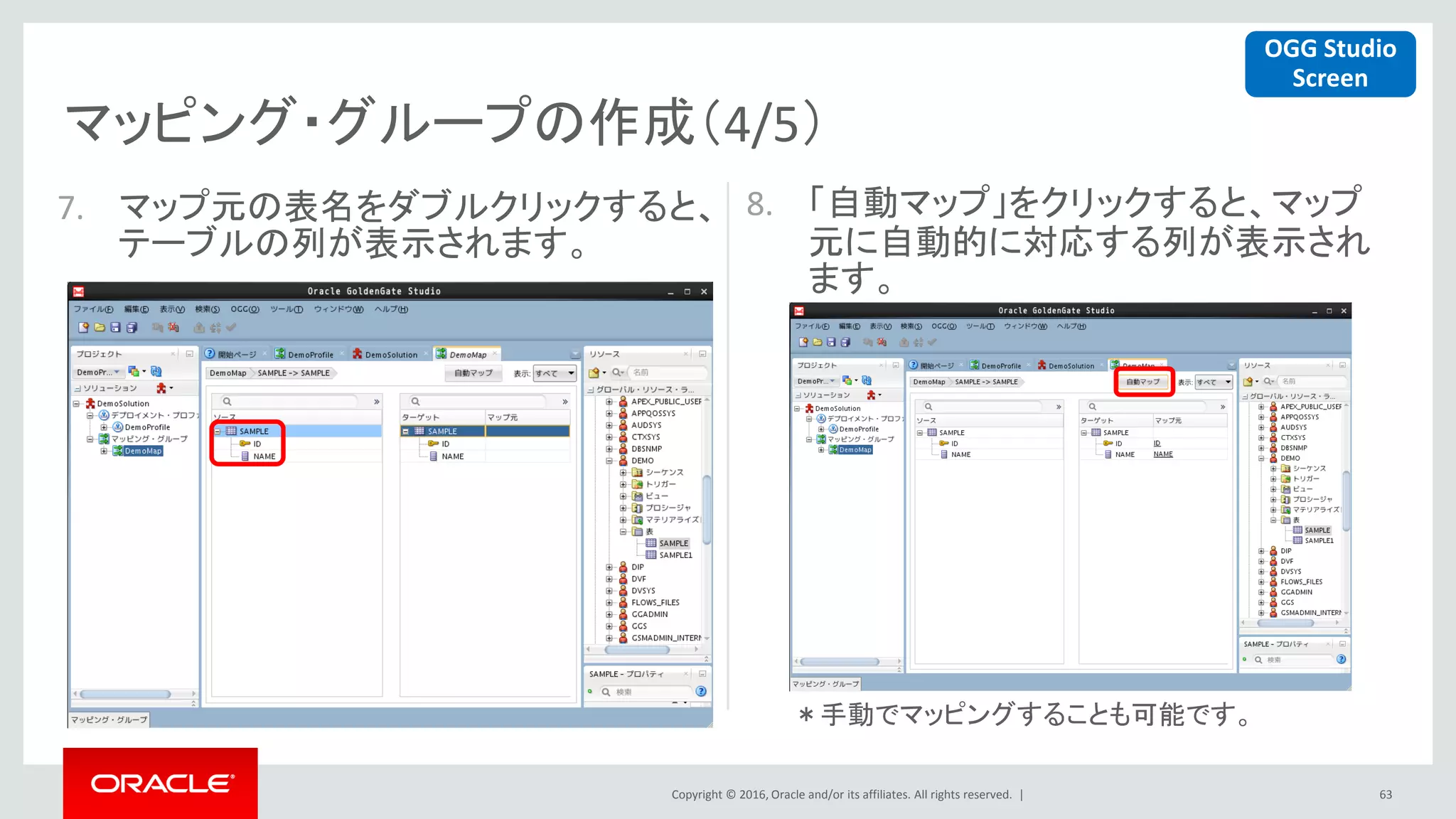Collapse the DEMO schema in the left window's resource tree
This screenshot has height=819, width=1456.
point(609,461)
